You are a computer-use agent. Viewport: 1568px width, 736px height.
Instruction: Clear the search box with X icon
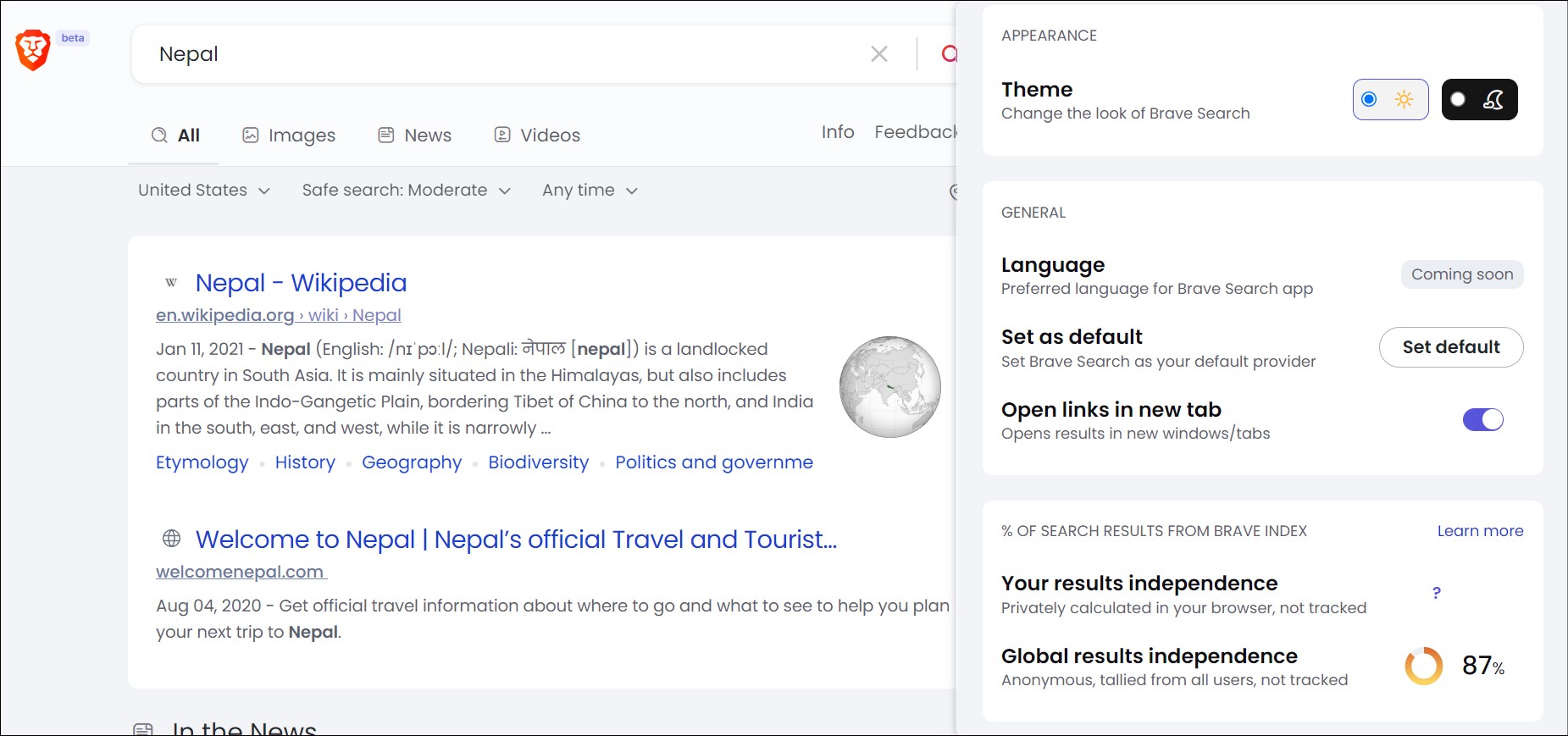pyautogui.click(x=879, y=54)
